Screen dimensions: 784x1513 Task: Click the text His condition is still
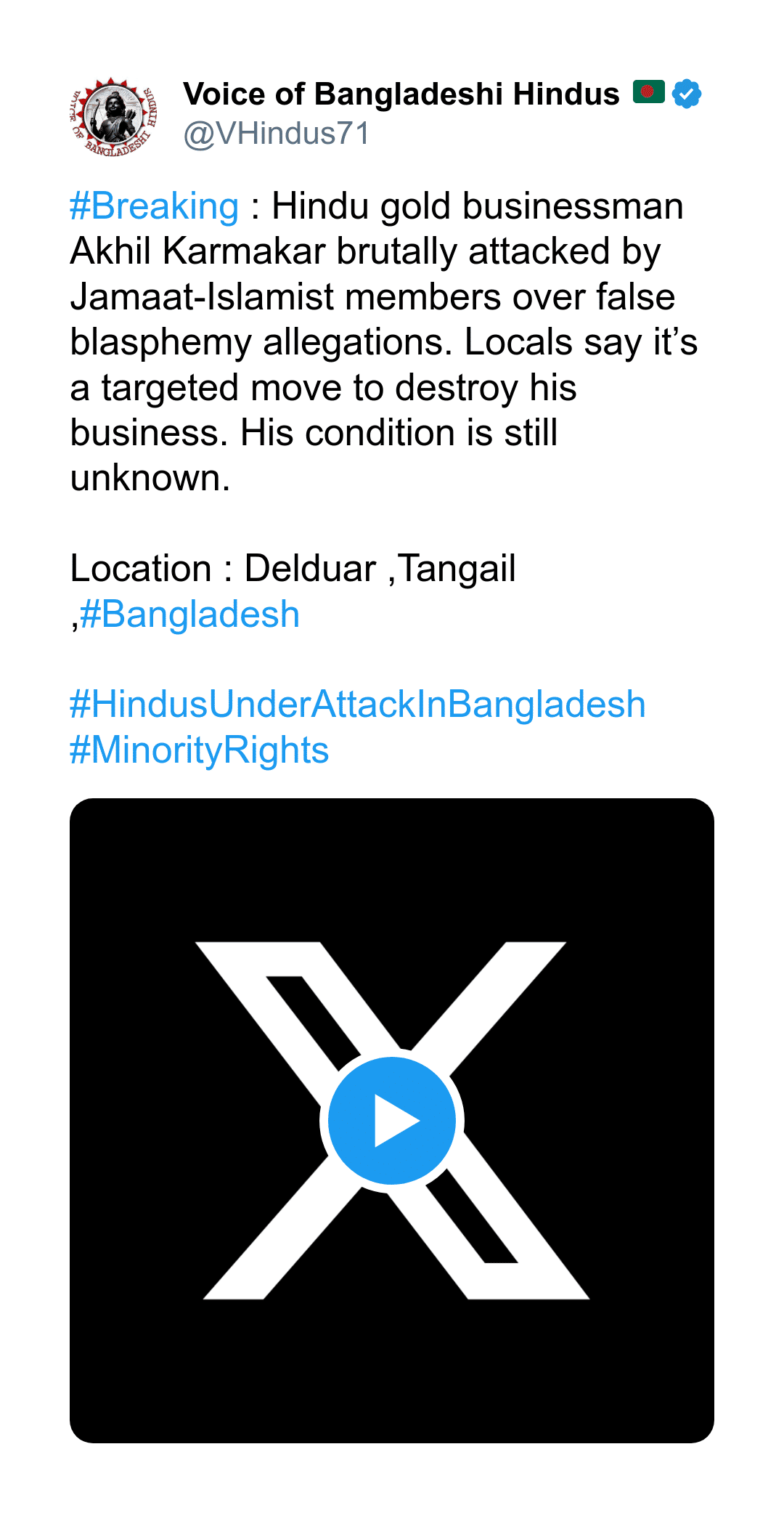pyautogui.click(x=399, y=433)
